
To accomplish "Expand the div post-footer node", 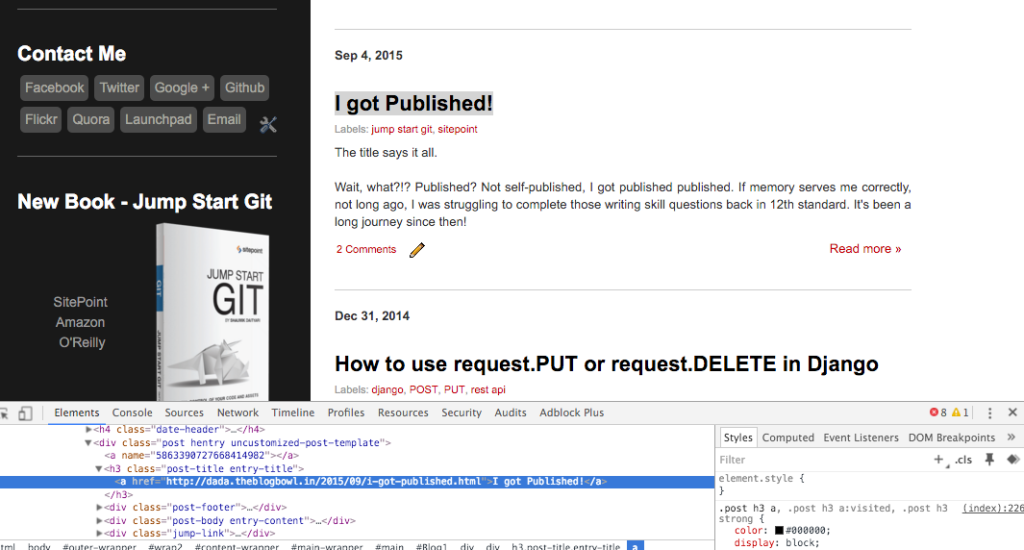I will (x=99, y=507).
